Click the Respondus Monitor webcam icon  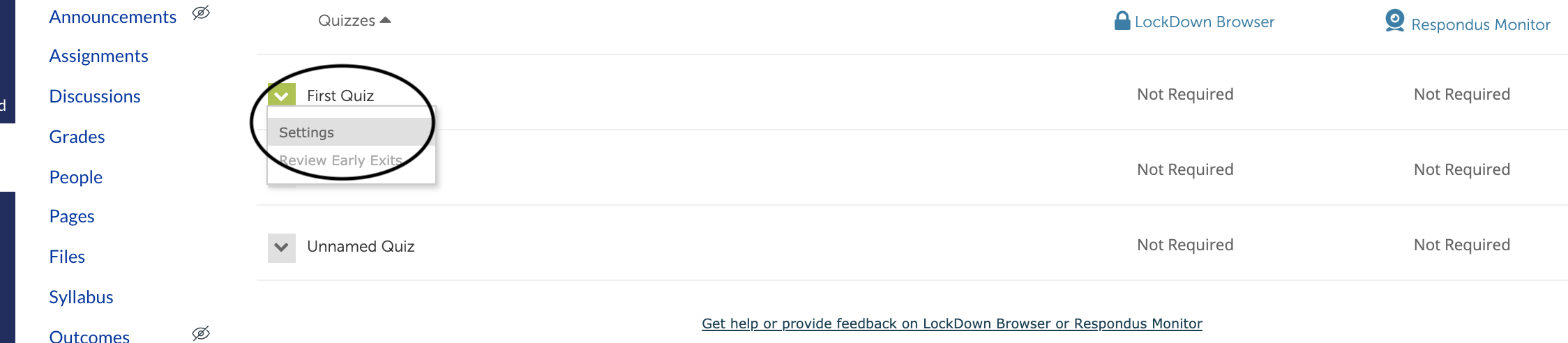(1394, 21)
